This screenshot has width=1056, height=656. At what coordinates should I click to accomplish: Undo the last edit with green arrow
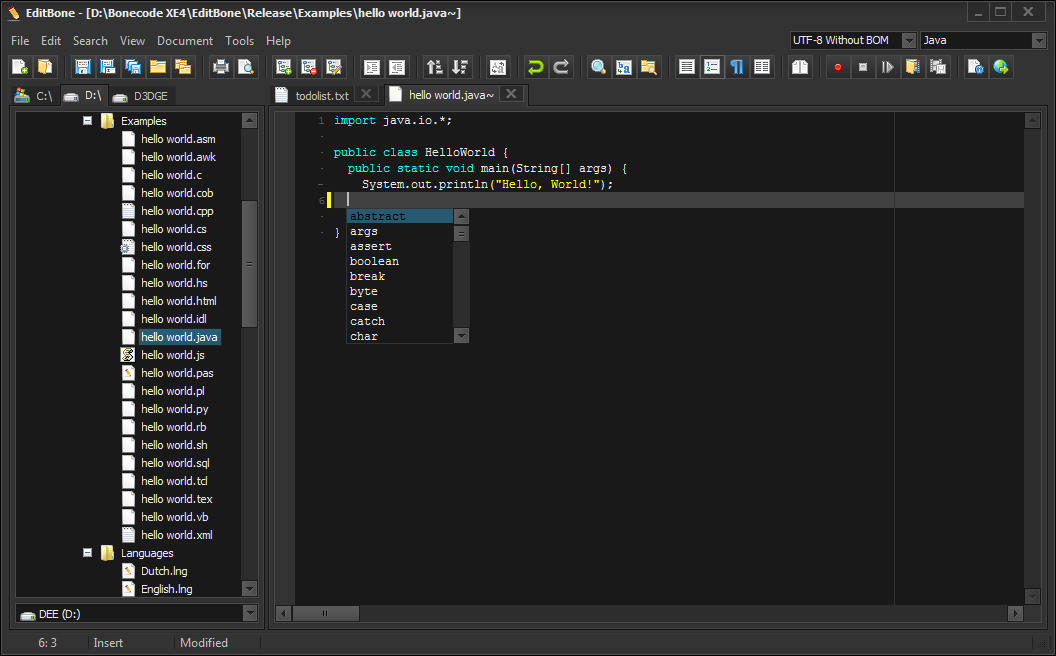point(536,67)
